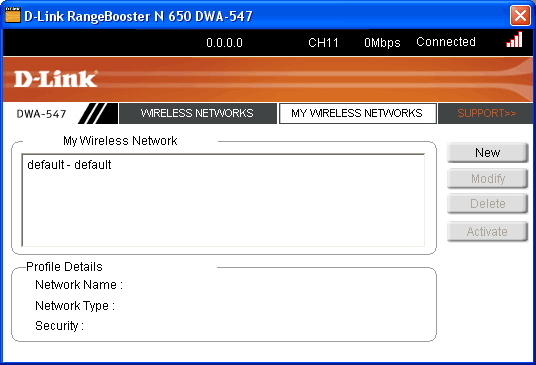Select the My Wireless Networks tab
The image size is (536, 365).
pyautogui.click(x=357, y=113)
